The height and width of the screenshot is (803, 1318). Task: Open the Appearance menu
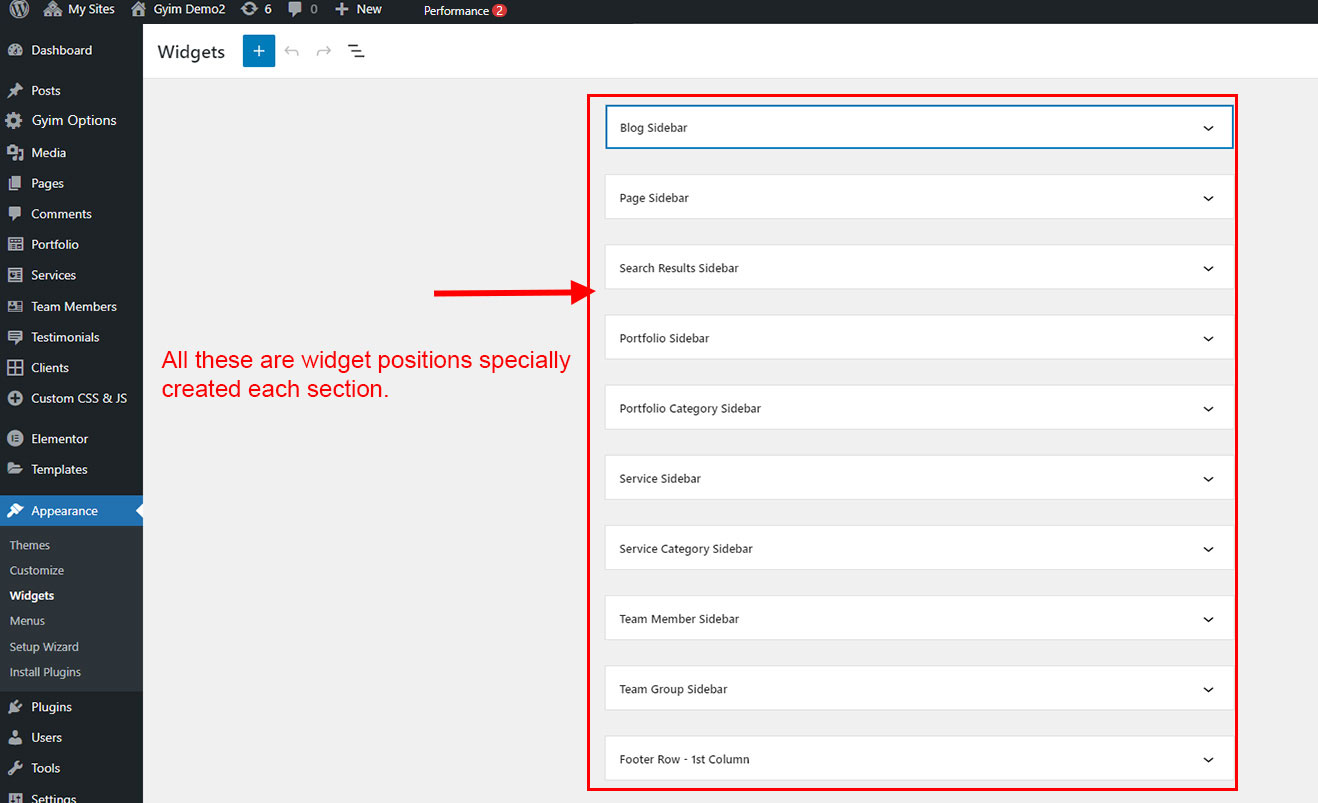[64, 511]
